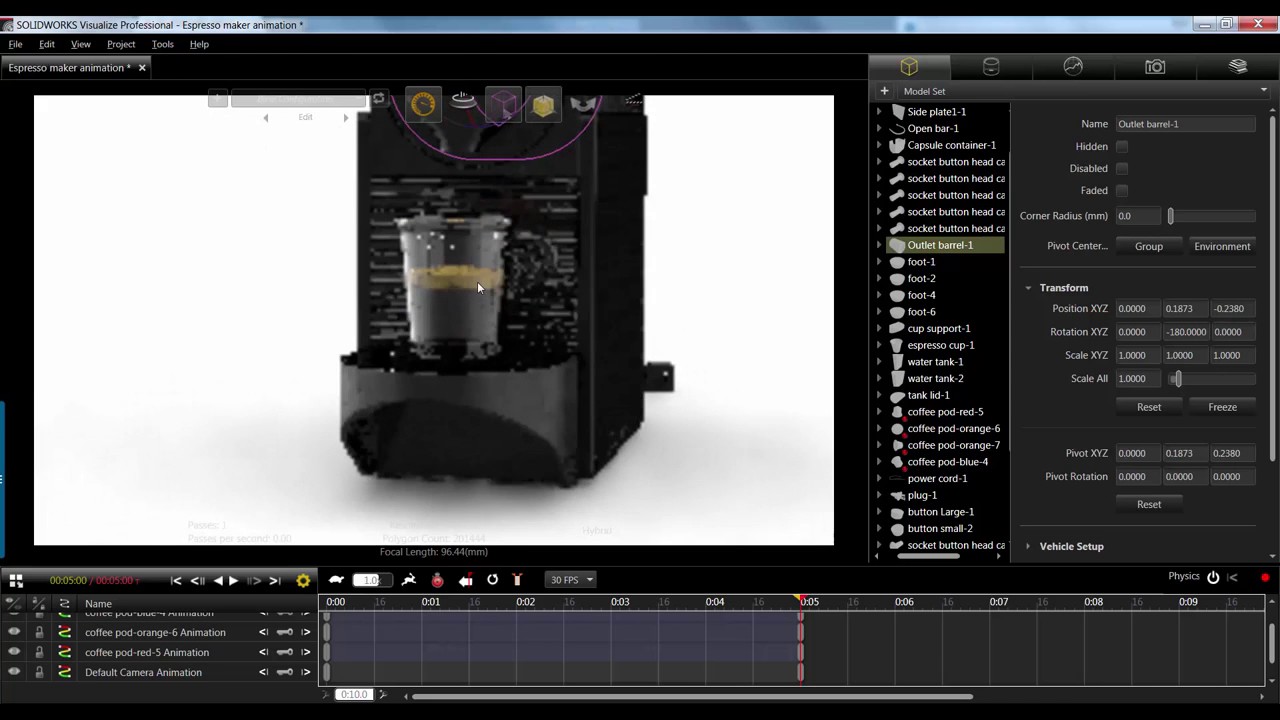Open the Libraries tab icon
The width and height of the screenshot is (1280, 720).
point(1238,67)
